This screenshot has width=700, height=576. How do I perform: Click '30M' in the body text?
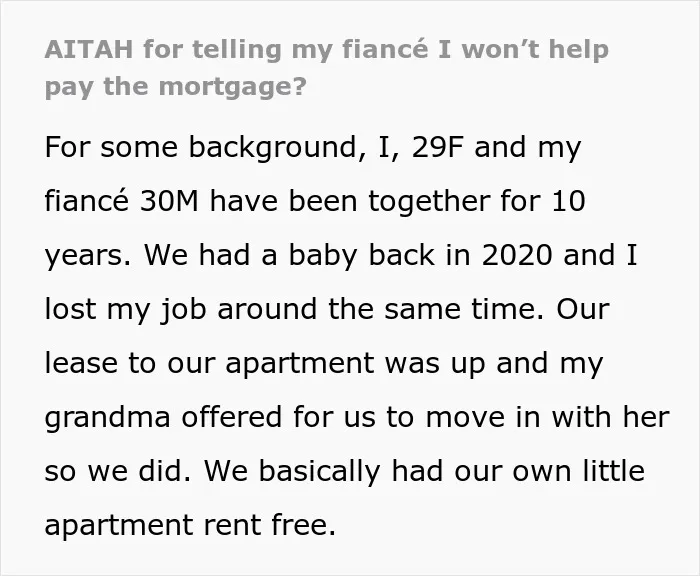click(169, 201)
